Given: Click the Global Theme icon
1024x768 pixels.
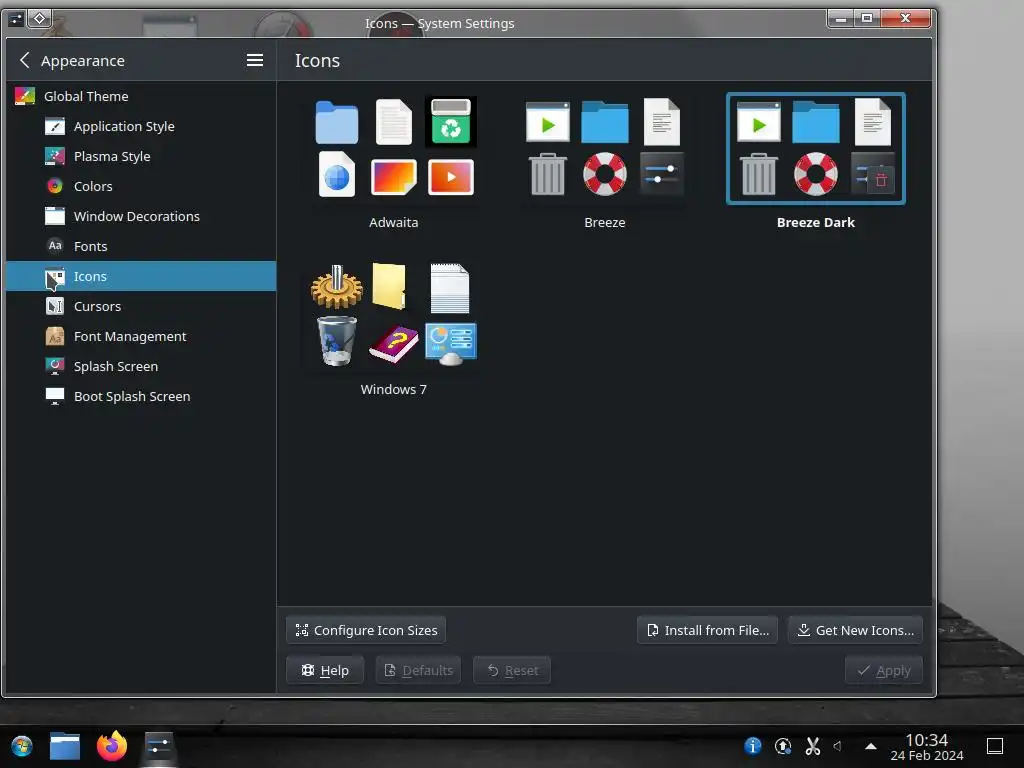Looking at the screenshot, I should [25, 96].
